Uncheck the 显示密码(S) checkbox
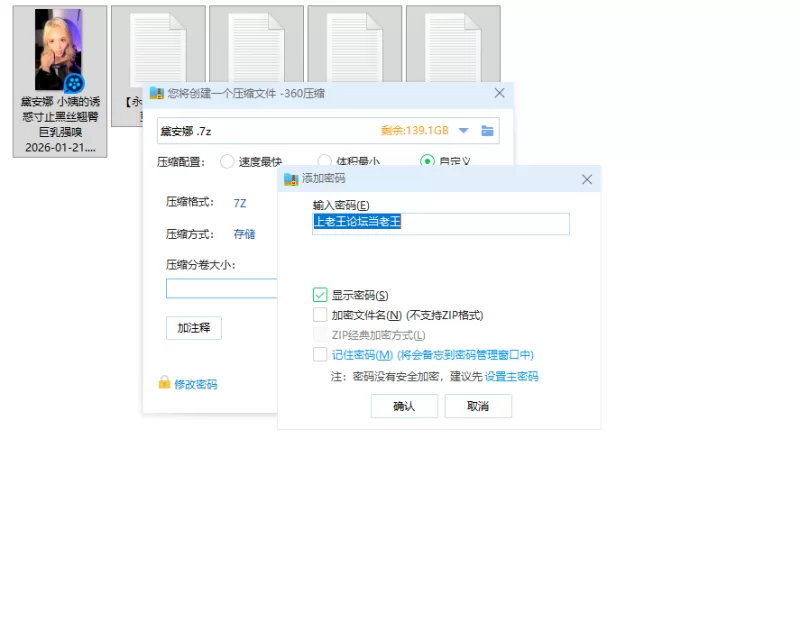The height and width of the screenshot is (640, 800). (x=320, y=294)
